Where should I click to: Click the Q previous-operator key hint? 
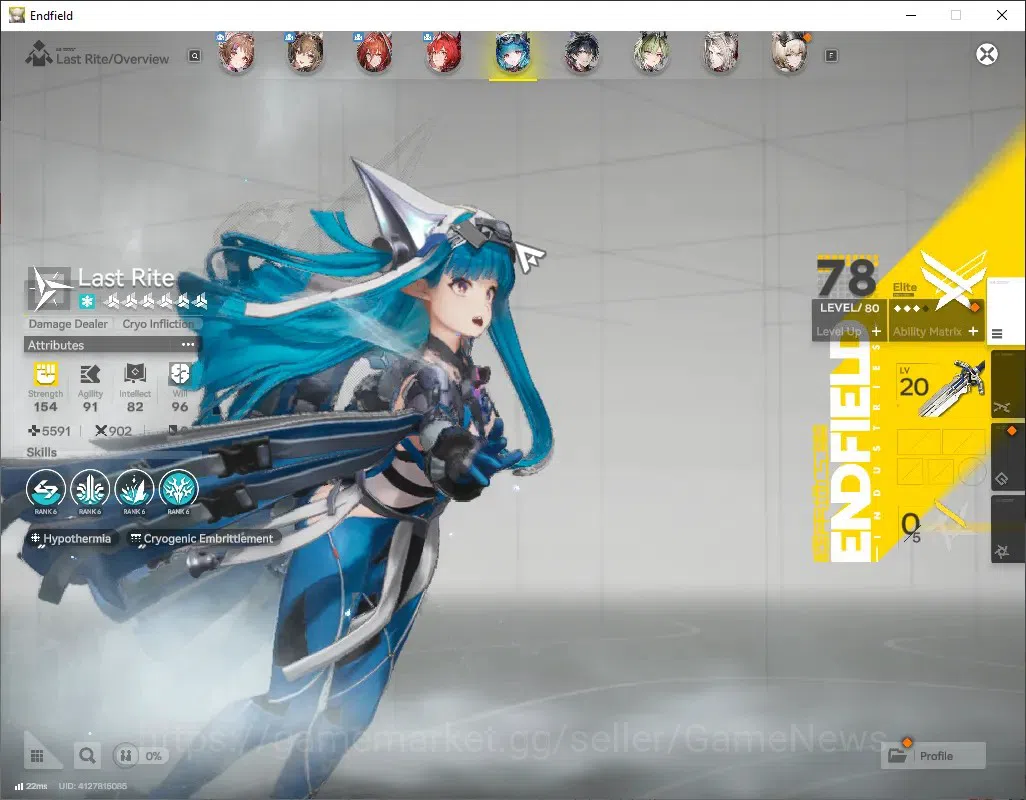tap(194, 56)
